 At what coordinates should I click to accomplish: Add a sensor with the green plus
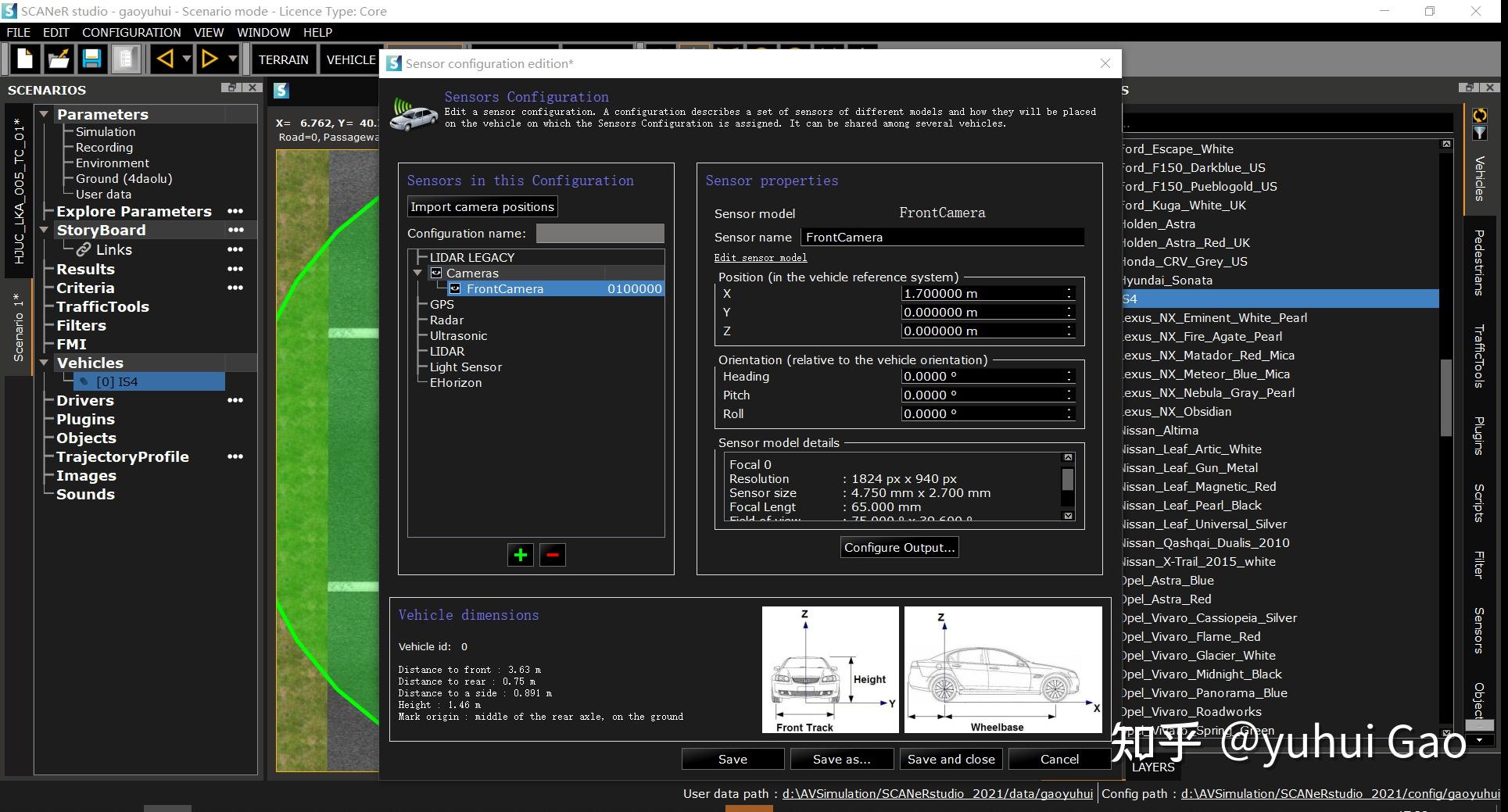point(520,556)
